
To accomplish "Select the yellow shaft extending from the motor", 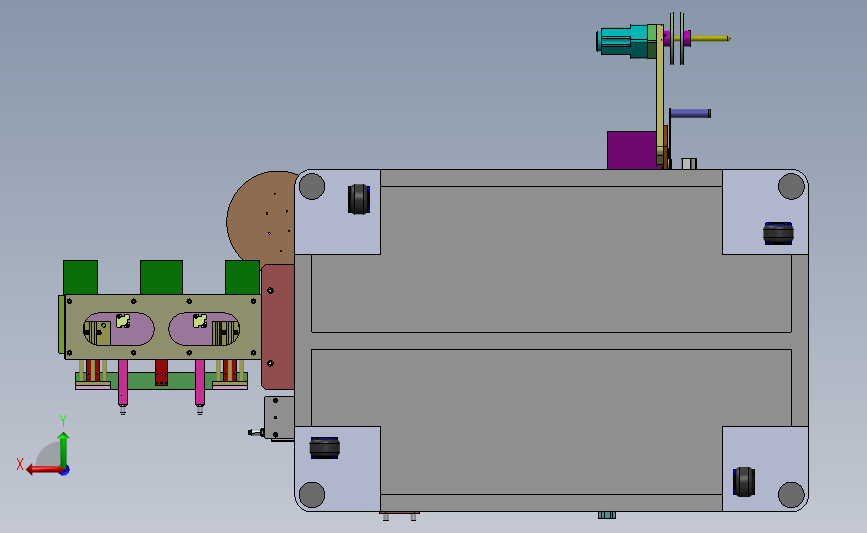I will 711,38.
